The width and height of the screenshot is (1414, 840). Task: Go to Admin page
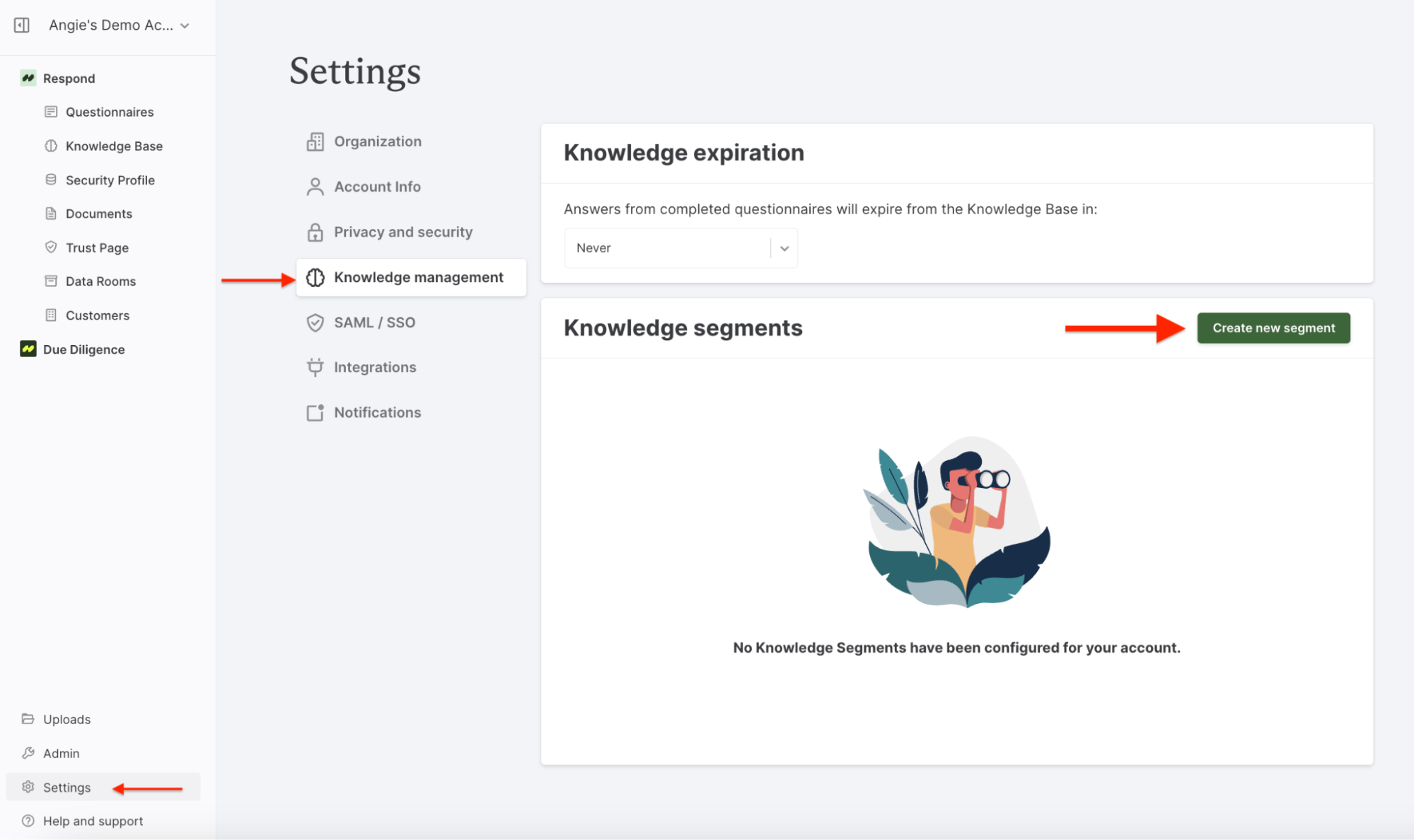click(x=61, y=753)
